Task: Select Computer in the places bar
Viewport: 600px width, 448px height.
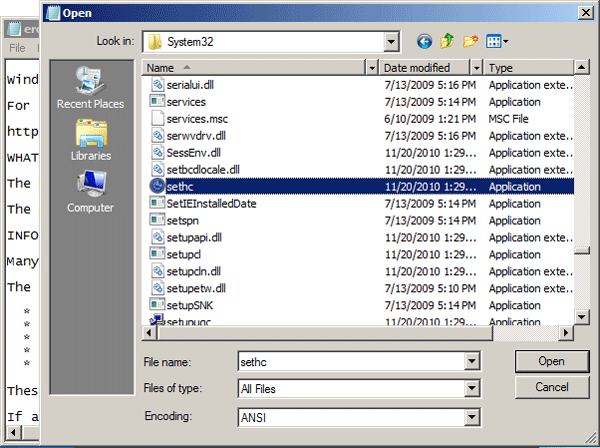Action: (90, 190)
